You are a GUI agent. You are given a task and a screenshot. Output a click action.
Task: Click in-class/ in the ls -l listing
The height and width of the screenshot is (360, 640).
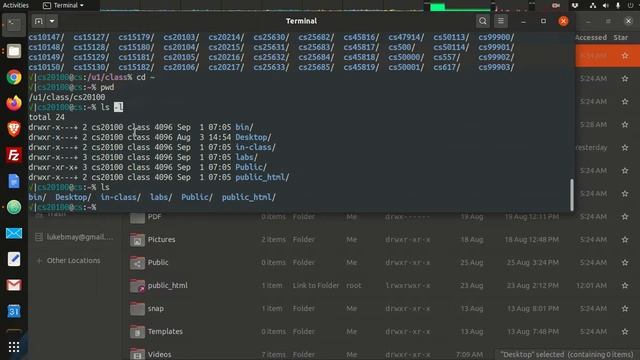255,147
